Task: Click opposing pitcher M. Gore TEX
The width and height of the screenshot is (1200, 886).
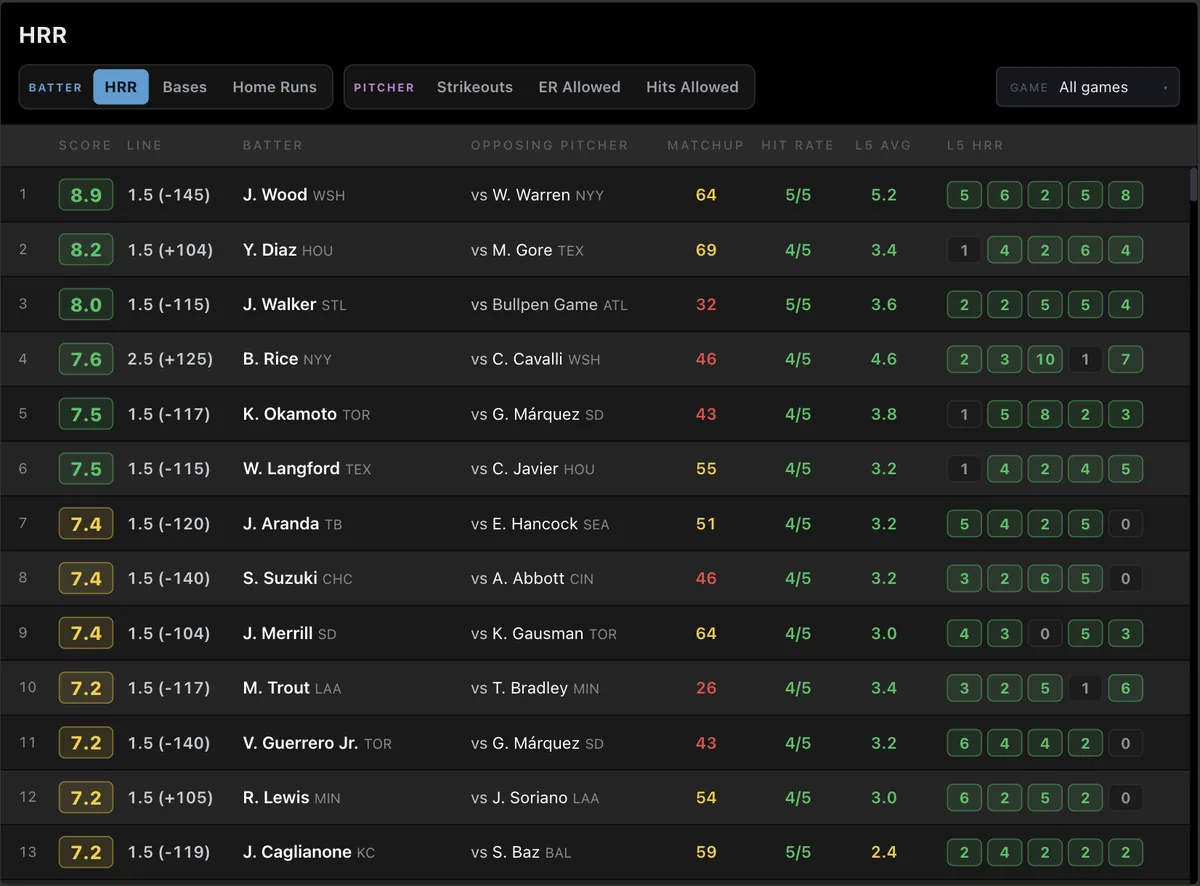Action: click(x=528, y=250)
